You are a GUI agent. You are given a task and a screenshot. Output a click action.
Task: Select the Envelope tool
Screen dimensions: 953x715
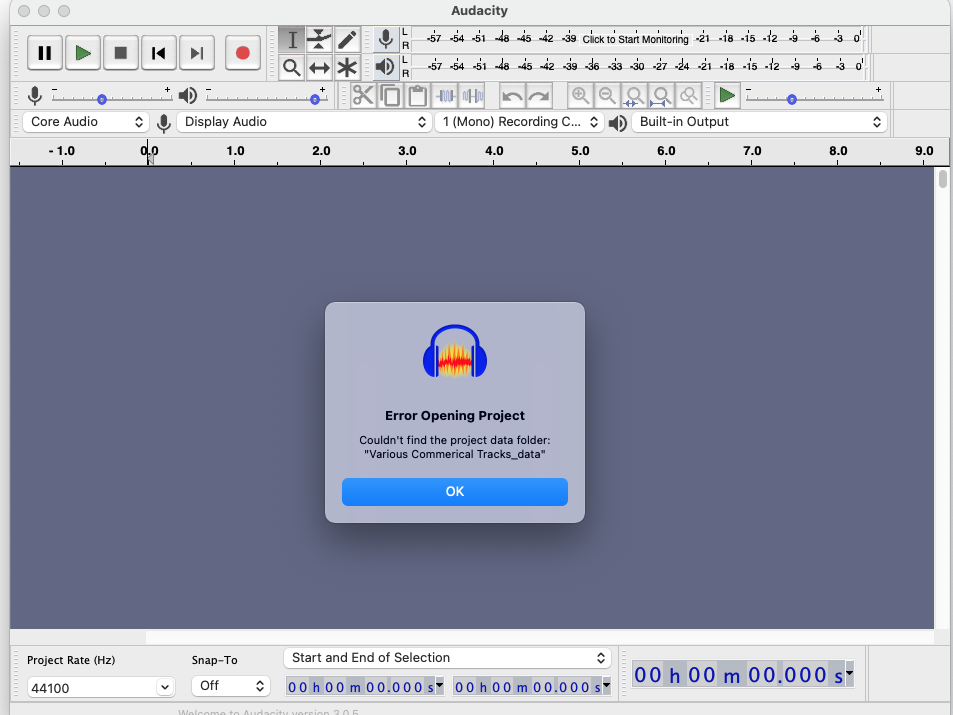pyautogui.click(x=319, y=40)
